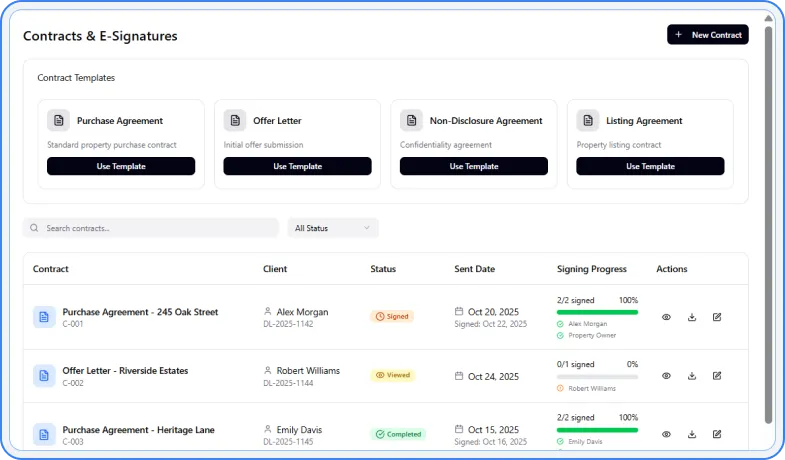The image size is (785, 460).
Task: Click the Viewed status badge for Robert Williams
Action: click(x=392, y=376)
